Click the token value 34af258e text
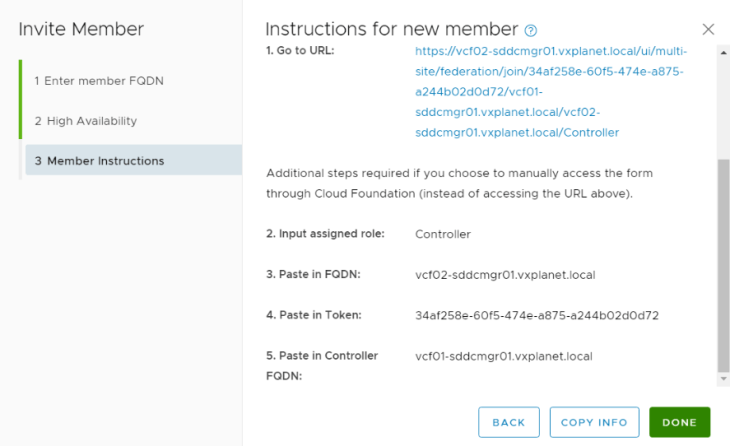This screenshot has width=730, height=446. [x=537, y=316]
